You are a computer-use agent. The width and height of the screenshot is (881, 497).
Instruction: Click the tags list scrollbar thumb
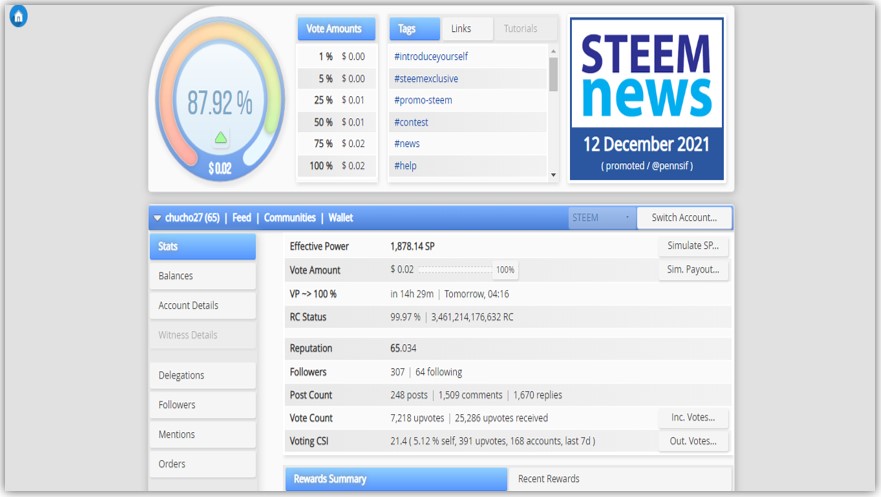tap(553, 74)
